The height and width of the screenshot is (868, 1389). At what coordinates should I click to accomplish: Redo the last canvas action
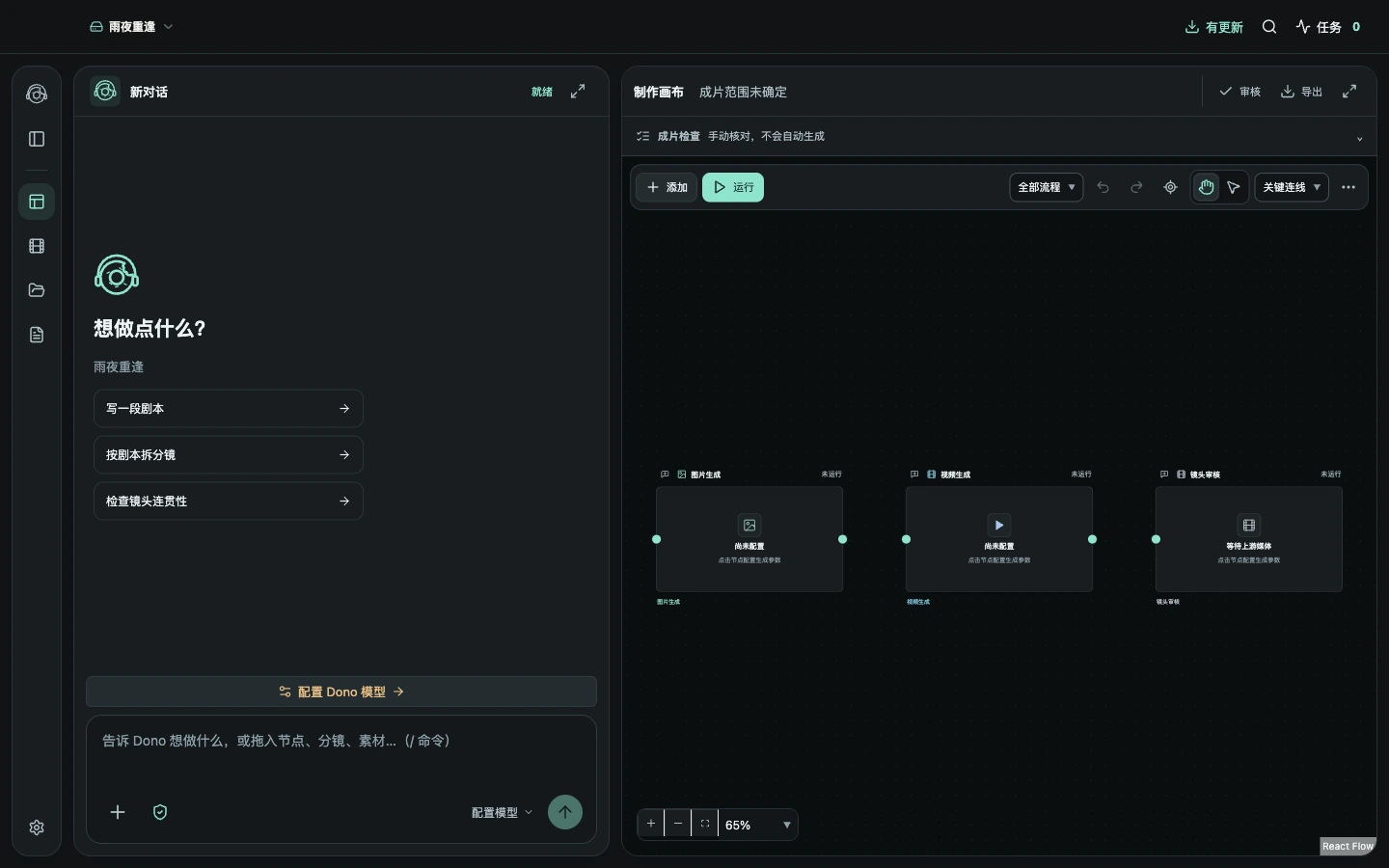(x=1136, y=187)
